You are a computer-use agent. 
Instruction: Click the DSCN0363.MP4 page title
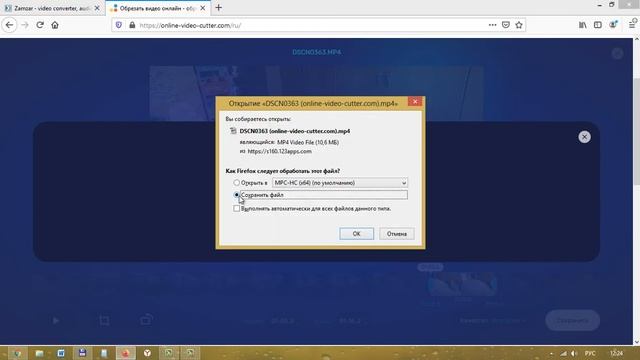click(x=317, y=52)
